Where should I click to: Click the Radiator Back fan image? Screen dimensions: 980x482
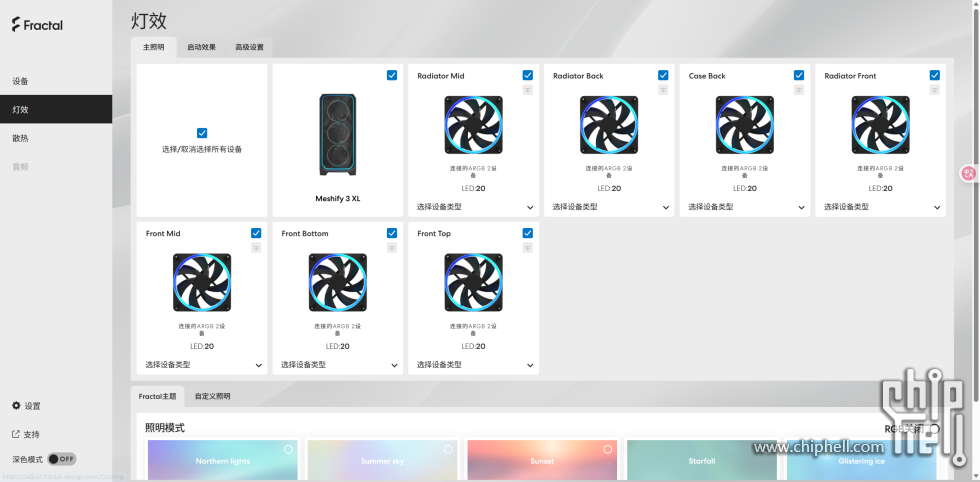pyautogui.click(x=609, y=125)
